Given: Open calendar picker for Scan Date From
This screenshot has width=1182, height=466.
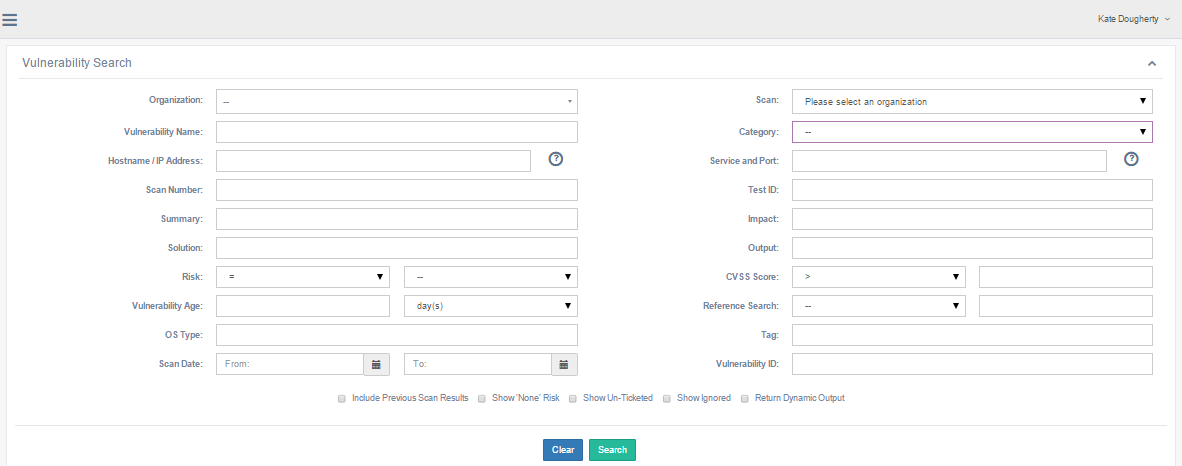Looking at the screenshot, I should pyautogui.click(x=376, y=365).
